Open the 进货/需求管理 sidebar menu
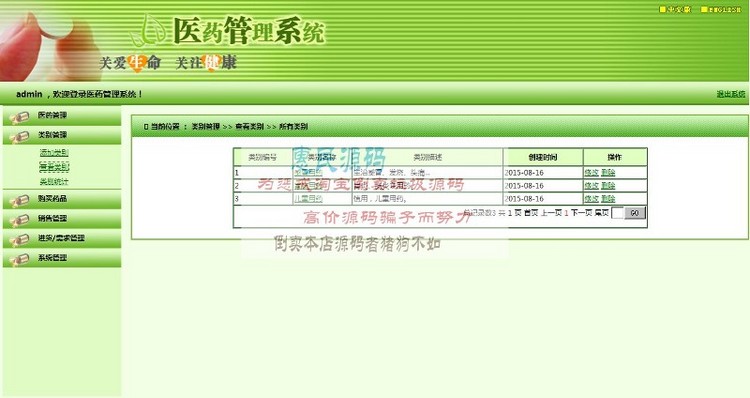The width and height of the screenshot is (750, 398). tap(62, 238)
